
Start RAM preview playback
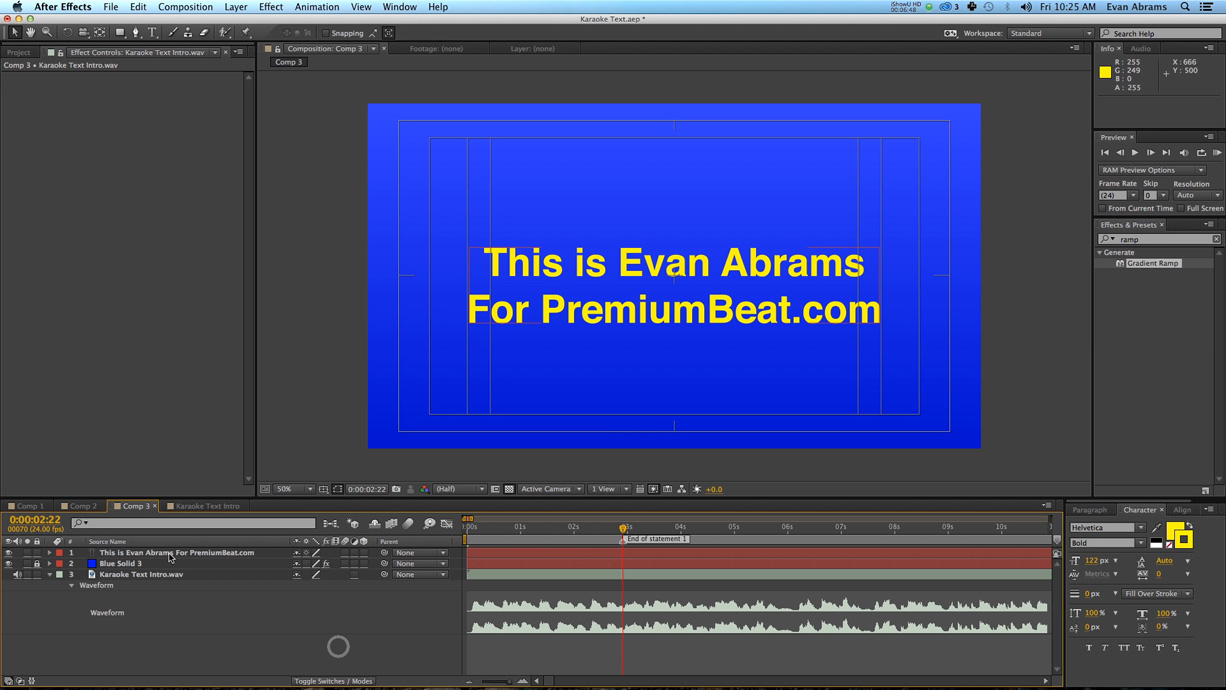tap(1217, 153)
